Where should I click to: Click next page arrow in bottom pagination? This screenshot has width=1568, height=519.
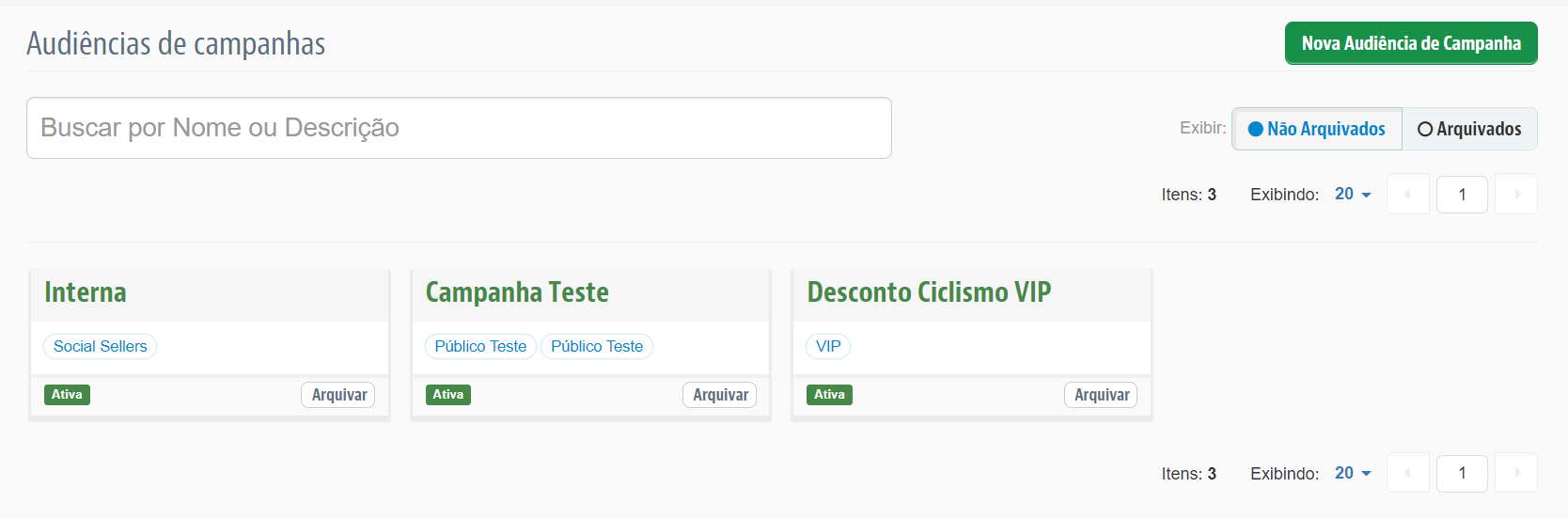(1516, 473)
